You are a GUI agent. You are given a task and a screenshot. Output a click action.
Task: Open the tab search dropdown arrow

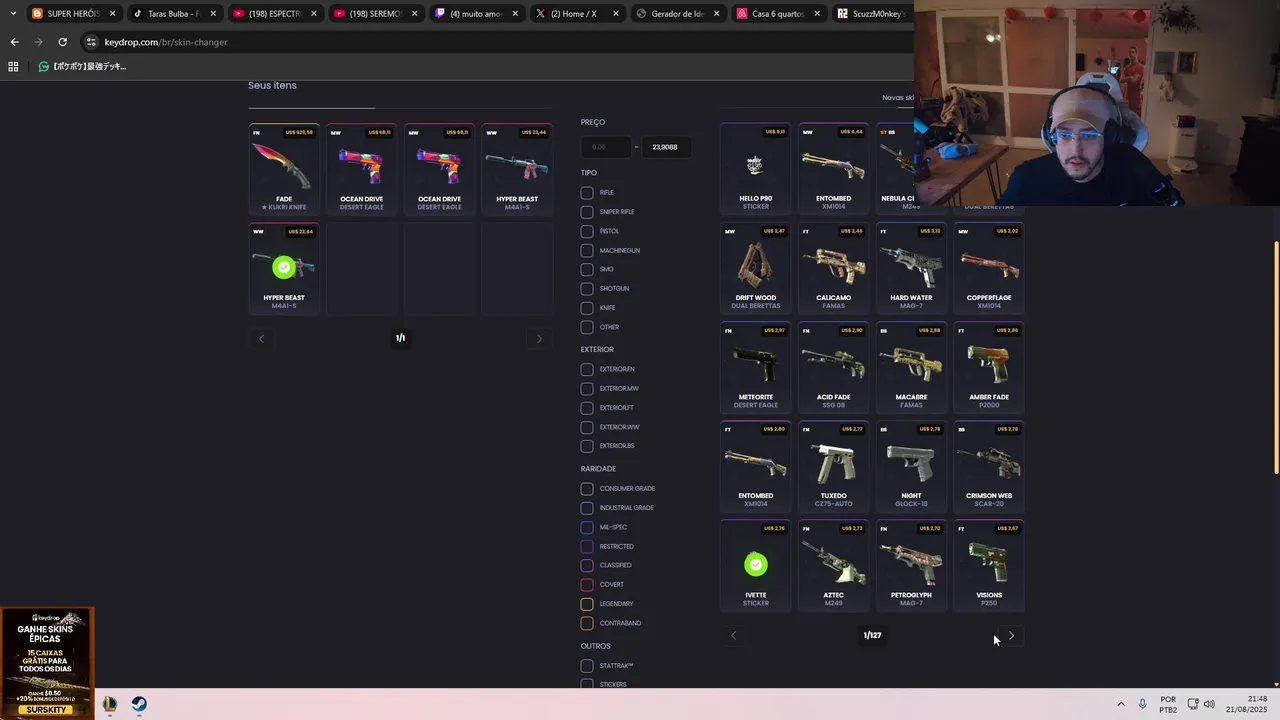pos(12,14)
